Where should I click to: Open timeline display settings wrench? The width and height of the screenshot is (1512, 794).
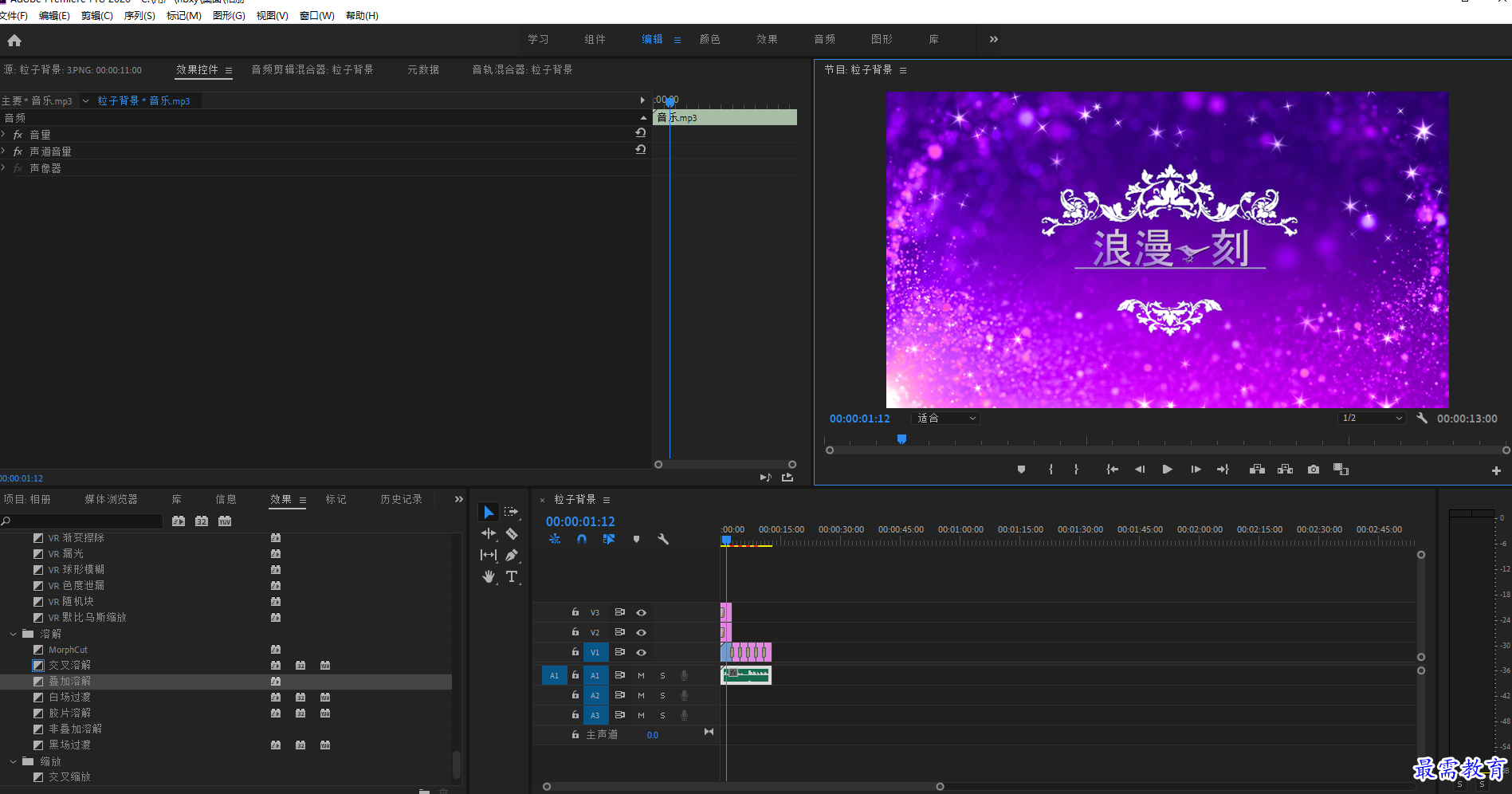[x=663, y=539]
